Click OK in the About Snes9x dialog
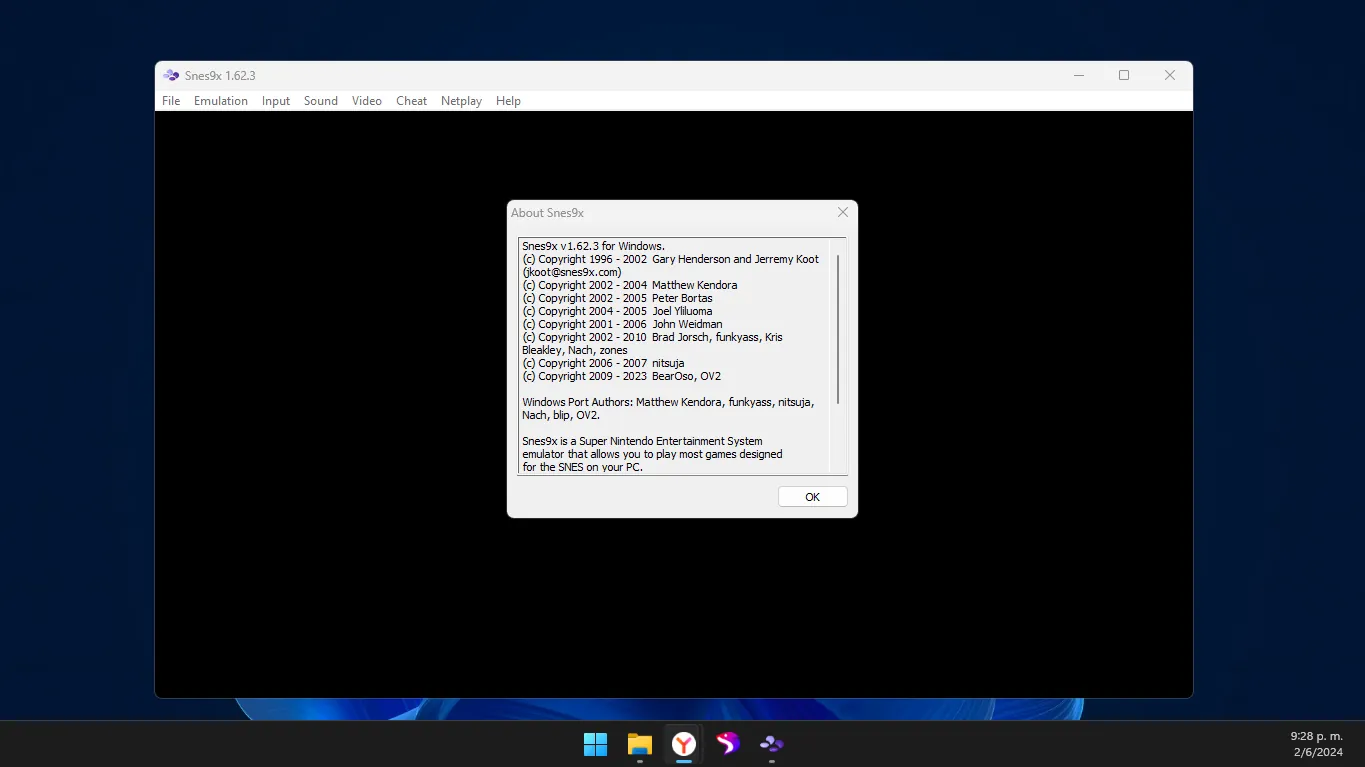This screenshot has height=767, width=1365. (812, 497)
